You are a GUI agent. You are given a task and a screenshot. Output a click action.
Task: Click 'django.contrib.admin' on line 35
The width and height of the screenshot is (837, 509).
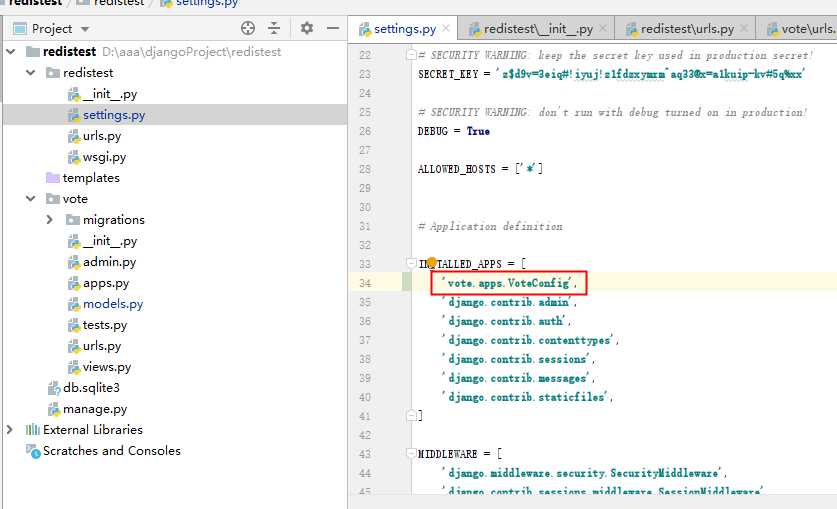click(507, 303)
